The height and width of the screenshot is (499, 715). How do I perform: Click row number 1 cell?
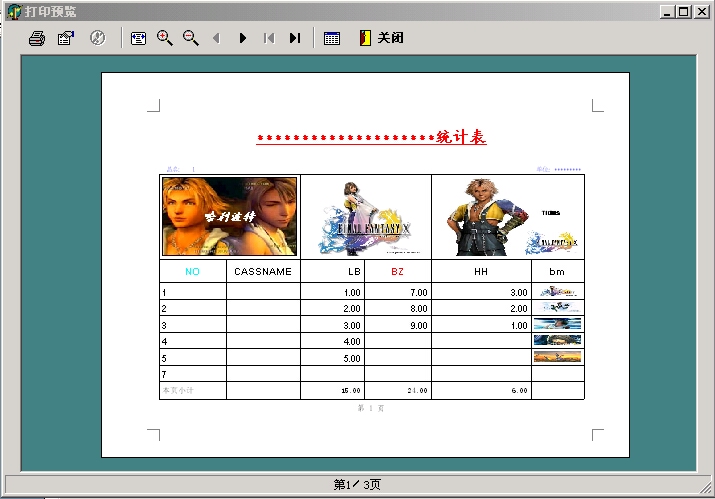tap(193, 292)
